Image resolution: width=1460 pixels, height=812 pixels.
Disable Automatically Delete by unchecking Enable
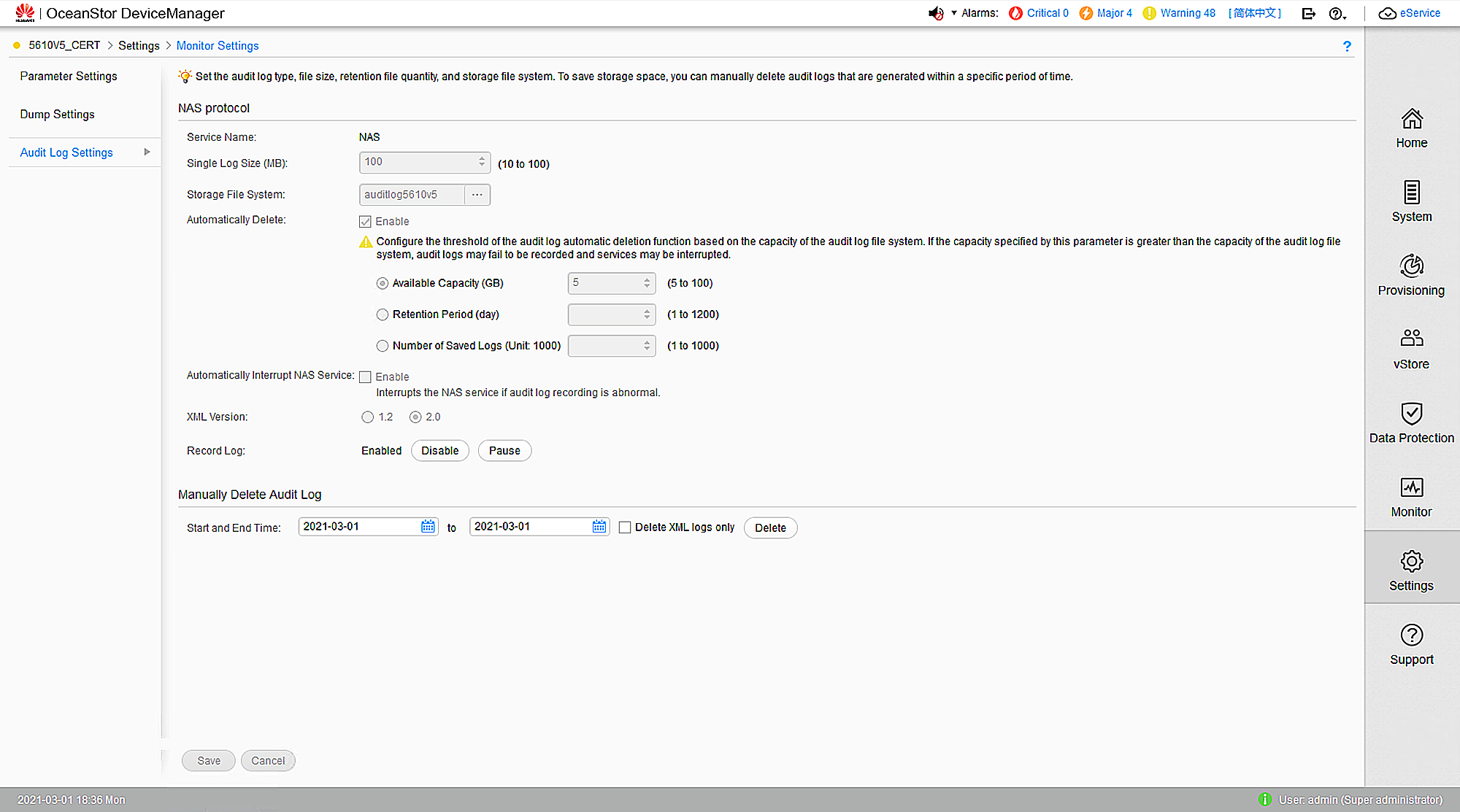[x=365, y=221]
